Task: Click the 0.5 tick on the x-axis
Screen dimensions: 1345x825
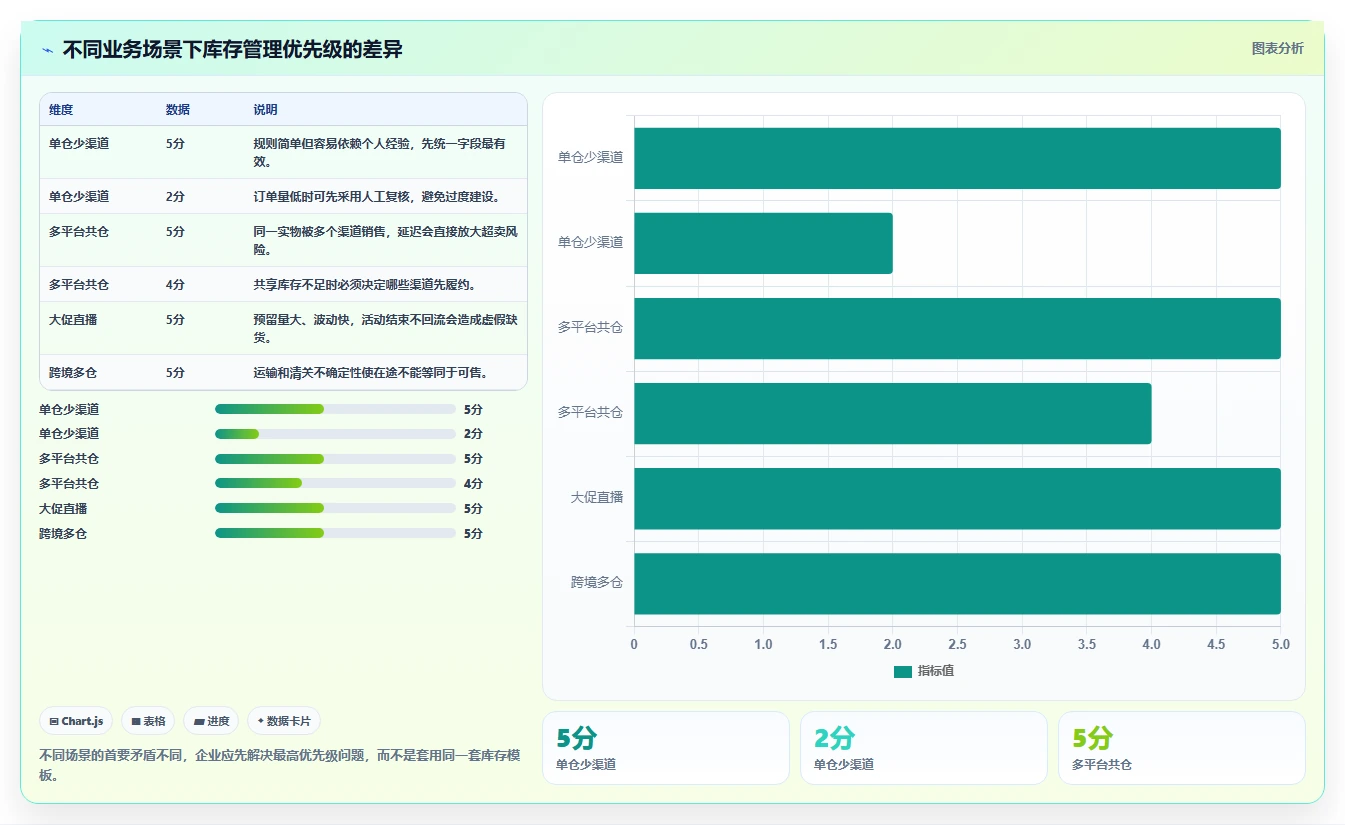Action: click(x=698, y=644)
